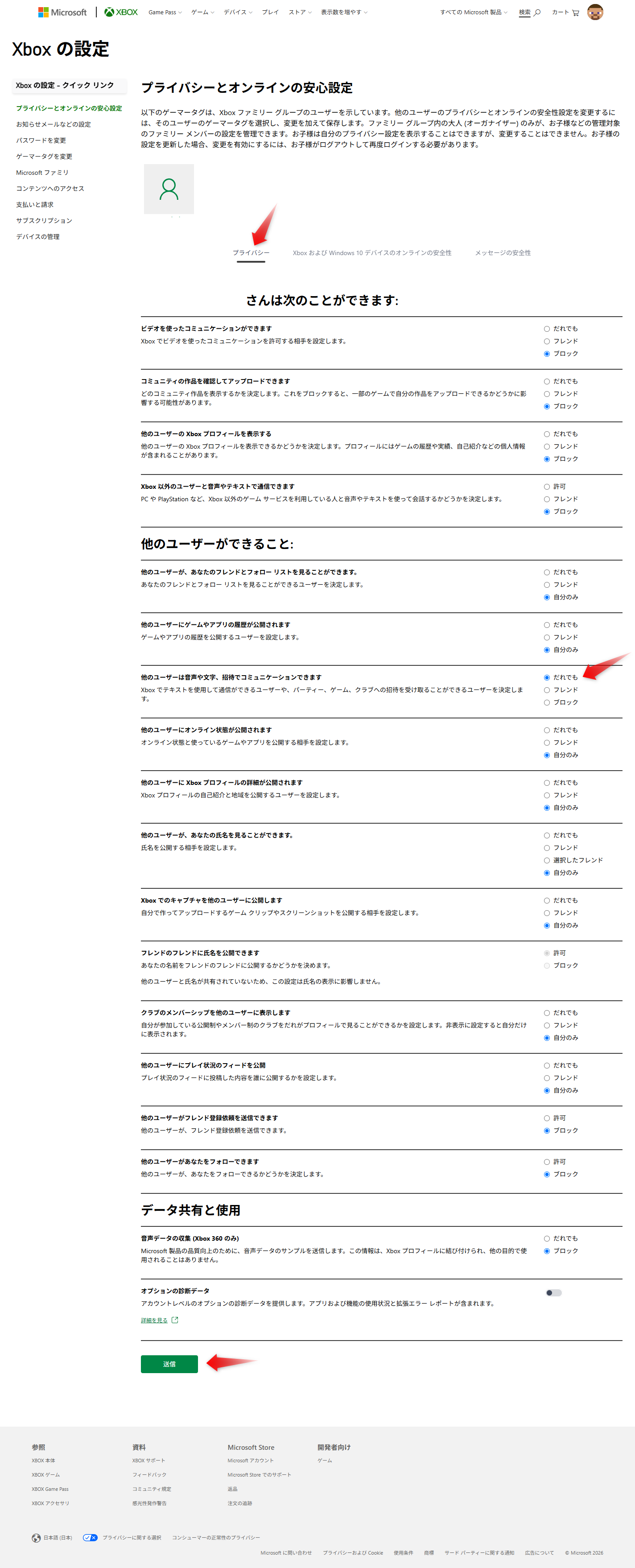Viewport: 635px width, 1568px height.
Task: Open ゲーマータグを変更 in sidebar
Action: click(44, 157)
